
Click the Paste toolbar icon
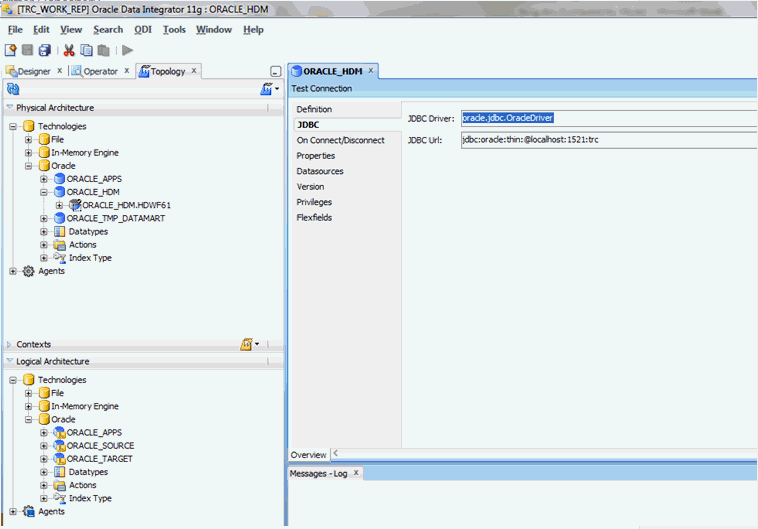tap(103, 50)
